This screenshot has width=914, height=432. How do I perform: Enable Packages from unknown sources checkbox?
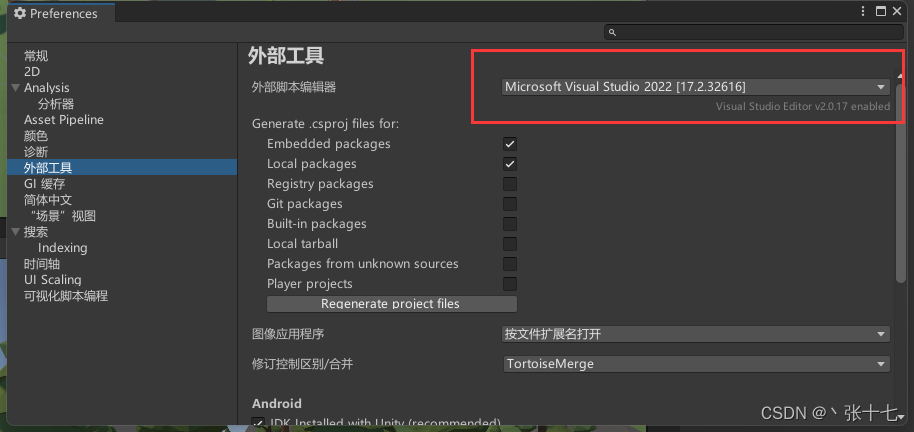(510, 264)
